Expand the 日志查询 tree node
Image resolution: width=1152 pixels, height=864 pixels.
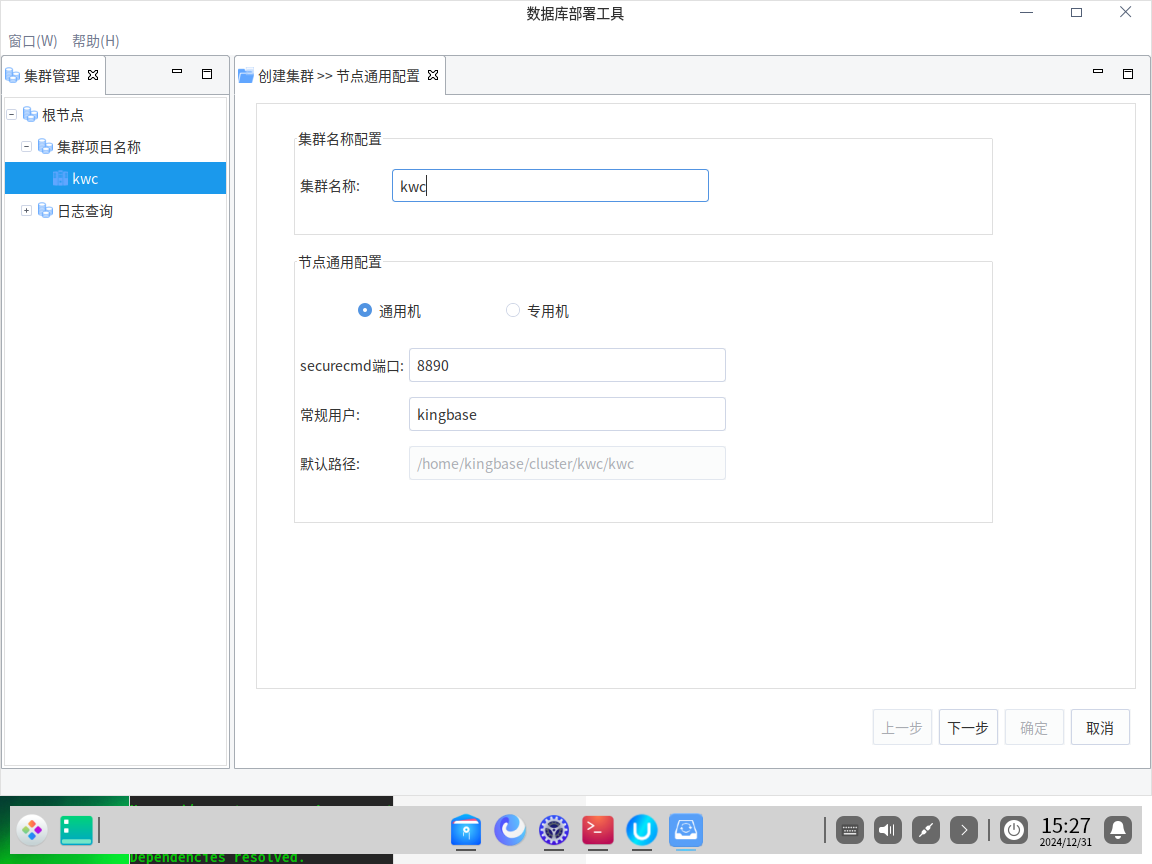tap(27, 211)
